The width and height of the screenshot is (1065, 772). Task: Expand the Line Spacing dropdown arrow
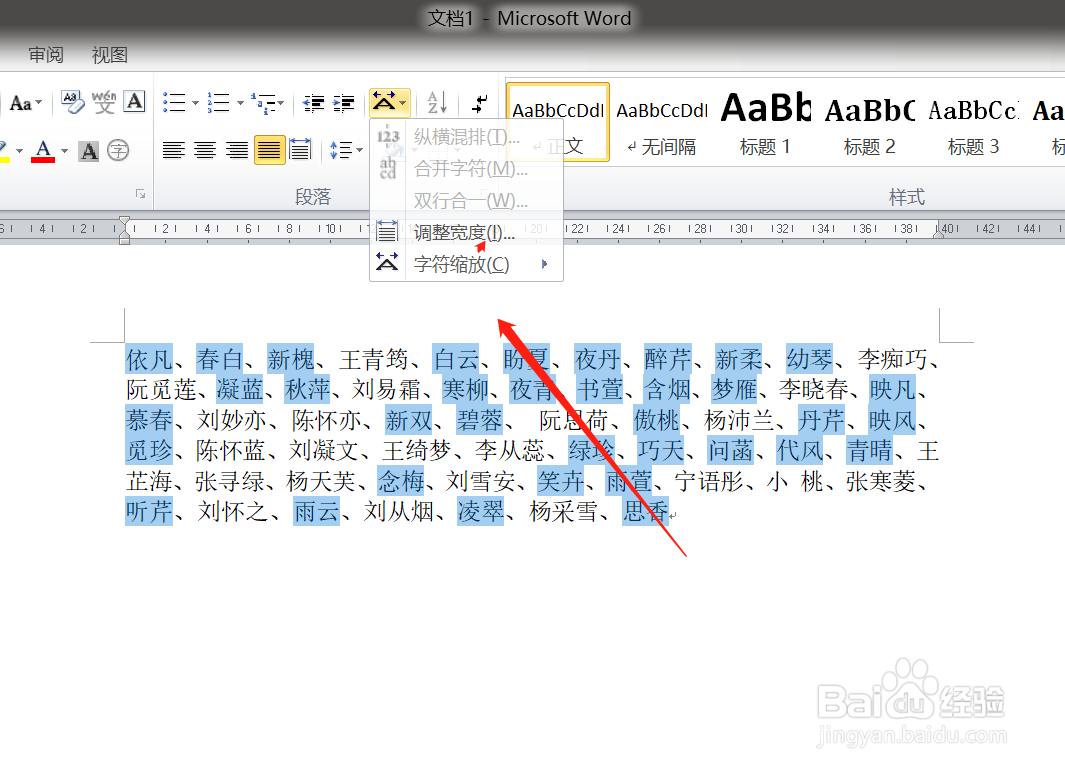359,150
